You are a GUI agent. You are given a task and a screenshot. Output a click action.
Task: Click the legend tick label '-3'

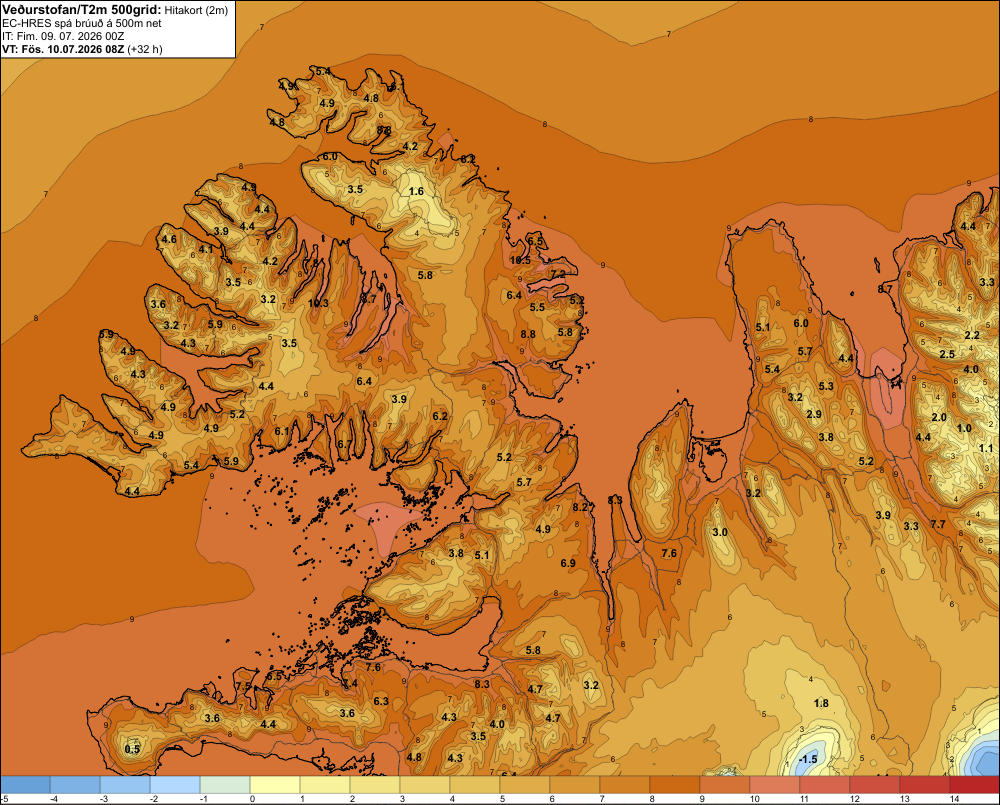pos(105,799)
